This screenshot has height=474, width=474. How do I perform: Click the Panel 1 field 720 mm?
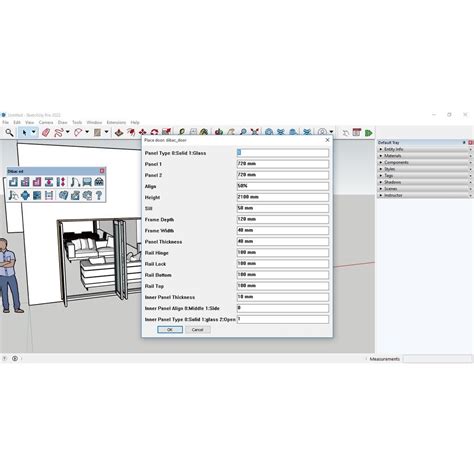click(x=283, y=164)
